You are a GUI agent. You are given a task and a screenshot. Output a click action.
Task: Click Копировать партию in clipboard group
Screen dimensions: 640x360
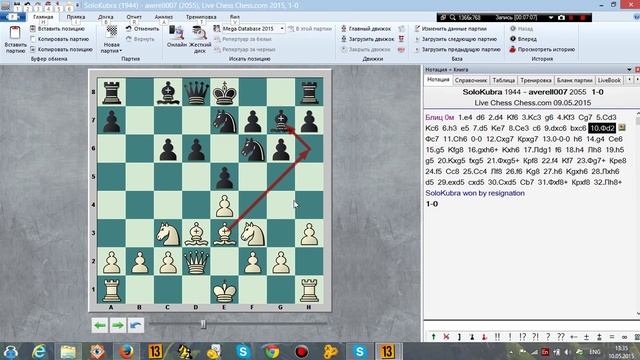59,39
